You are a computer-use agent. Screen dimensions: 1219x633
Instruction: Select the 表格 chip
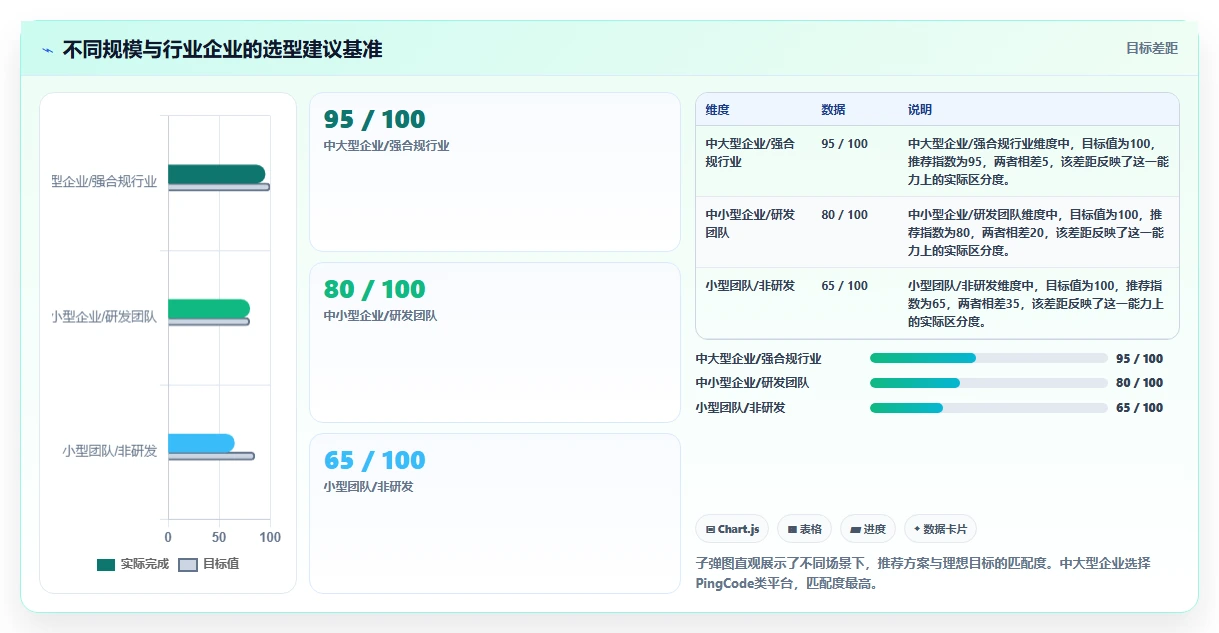pos(804,529)
